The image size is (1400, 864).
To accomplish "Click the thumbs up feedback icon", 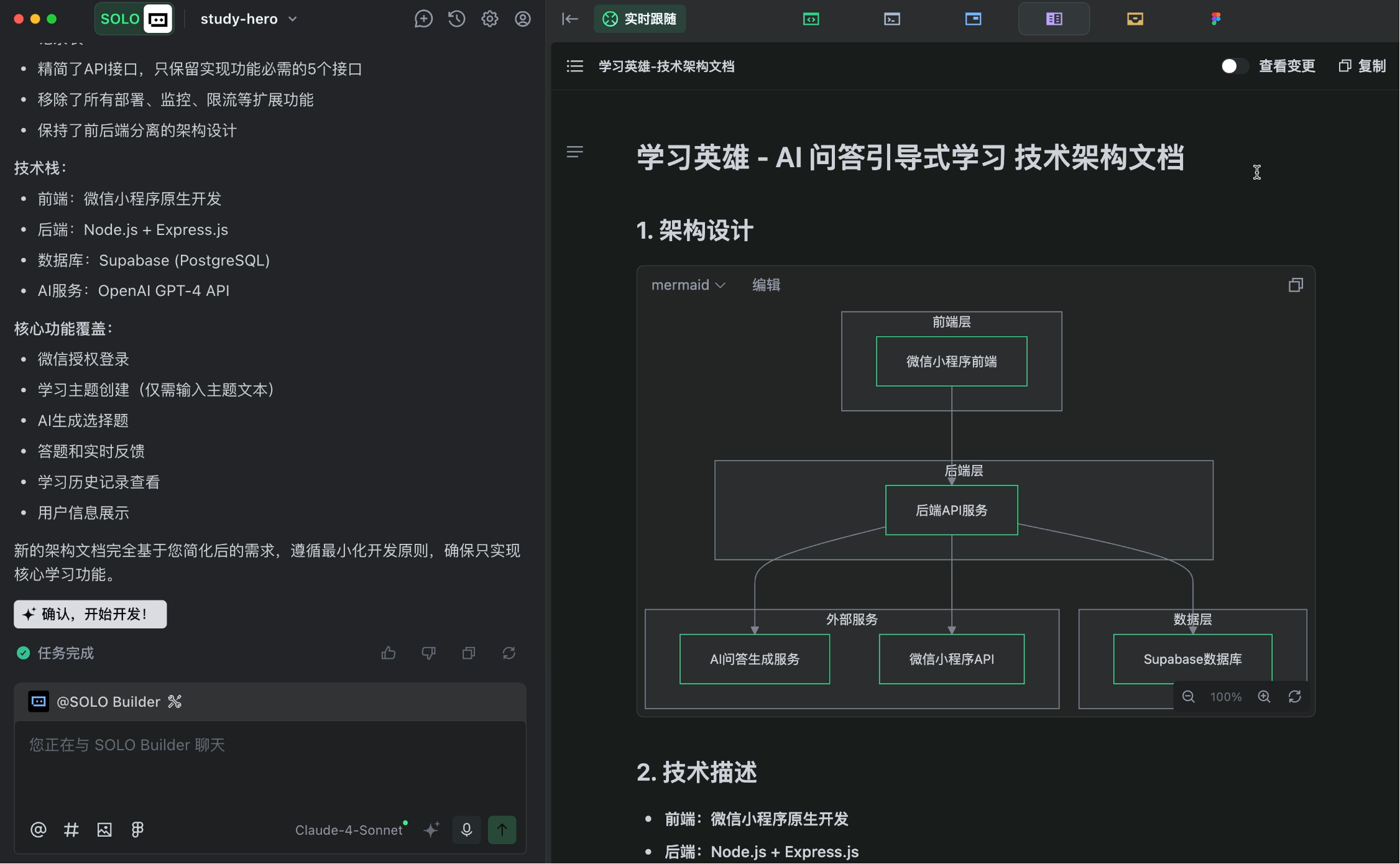I will click(x=389, y=653).
